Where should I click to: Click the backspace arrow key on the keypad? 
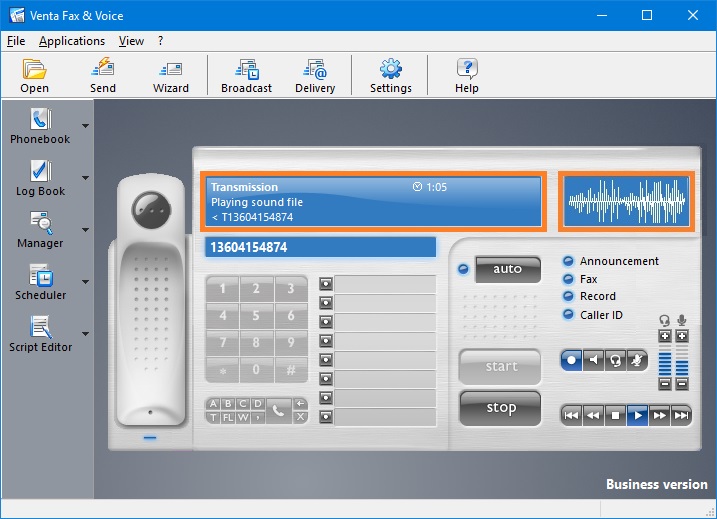click(x=300, y=404)
